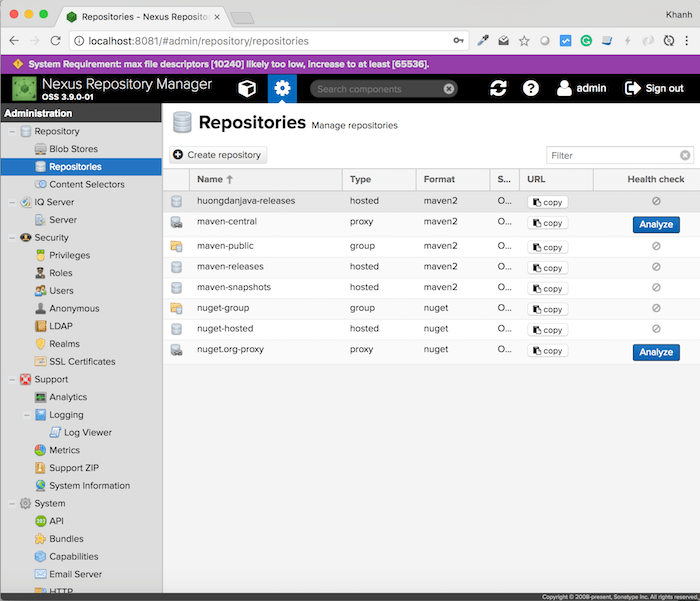Open Blob Stores in sidebar
This screenshot has height=601, width=700.
73,149
